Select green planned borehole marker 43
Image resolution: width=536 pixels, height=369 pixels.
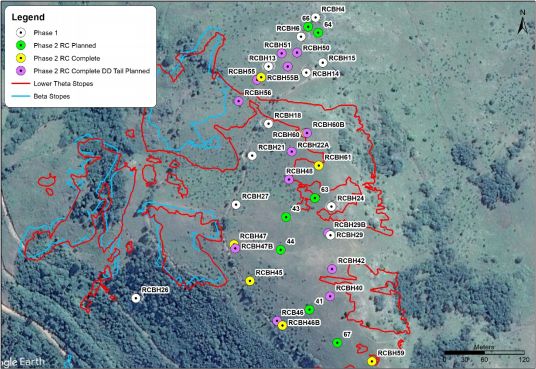click(x=286, y=217)
